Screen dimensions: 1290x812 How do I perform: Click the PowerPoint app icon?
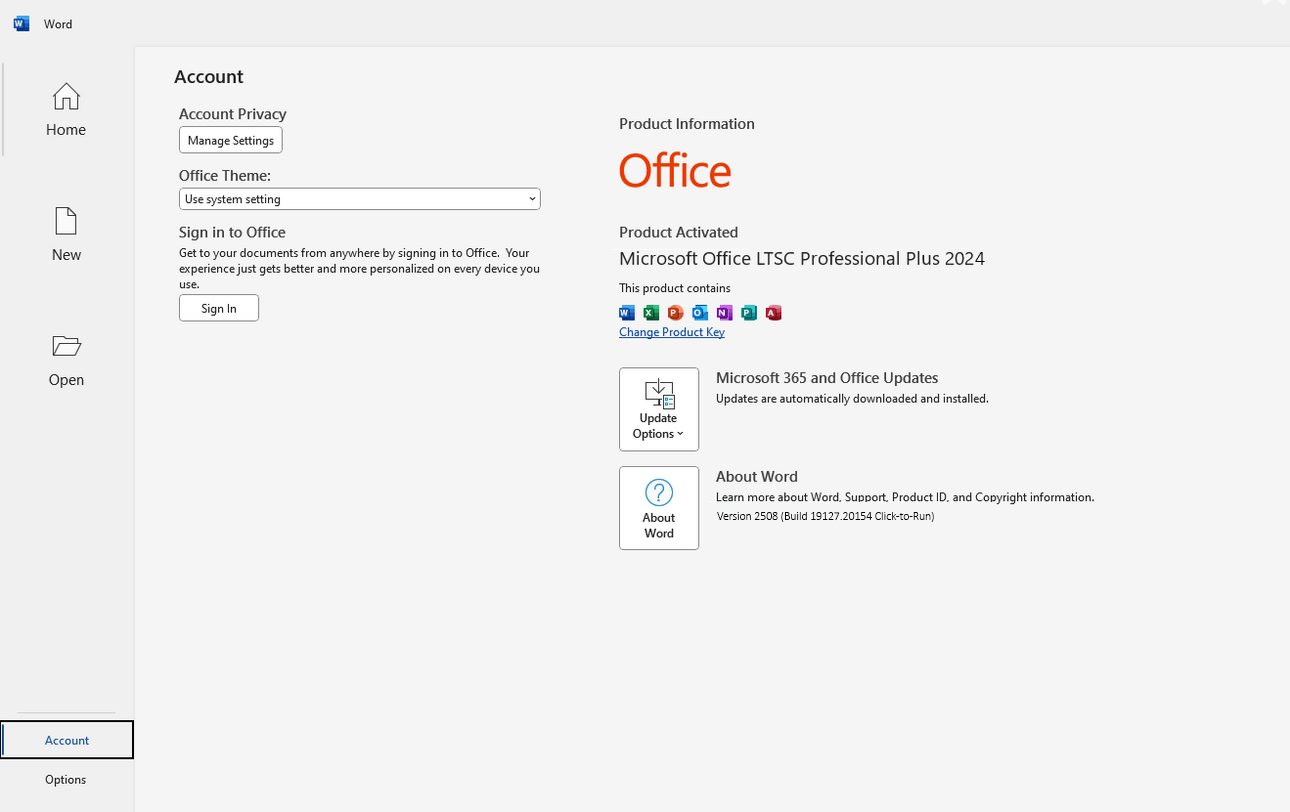[x=676, y=313]
